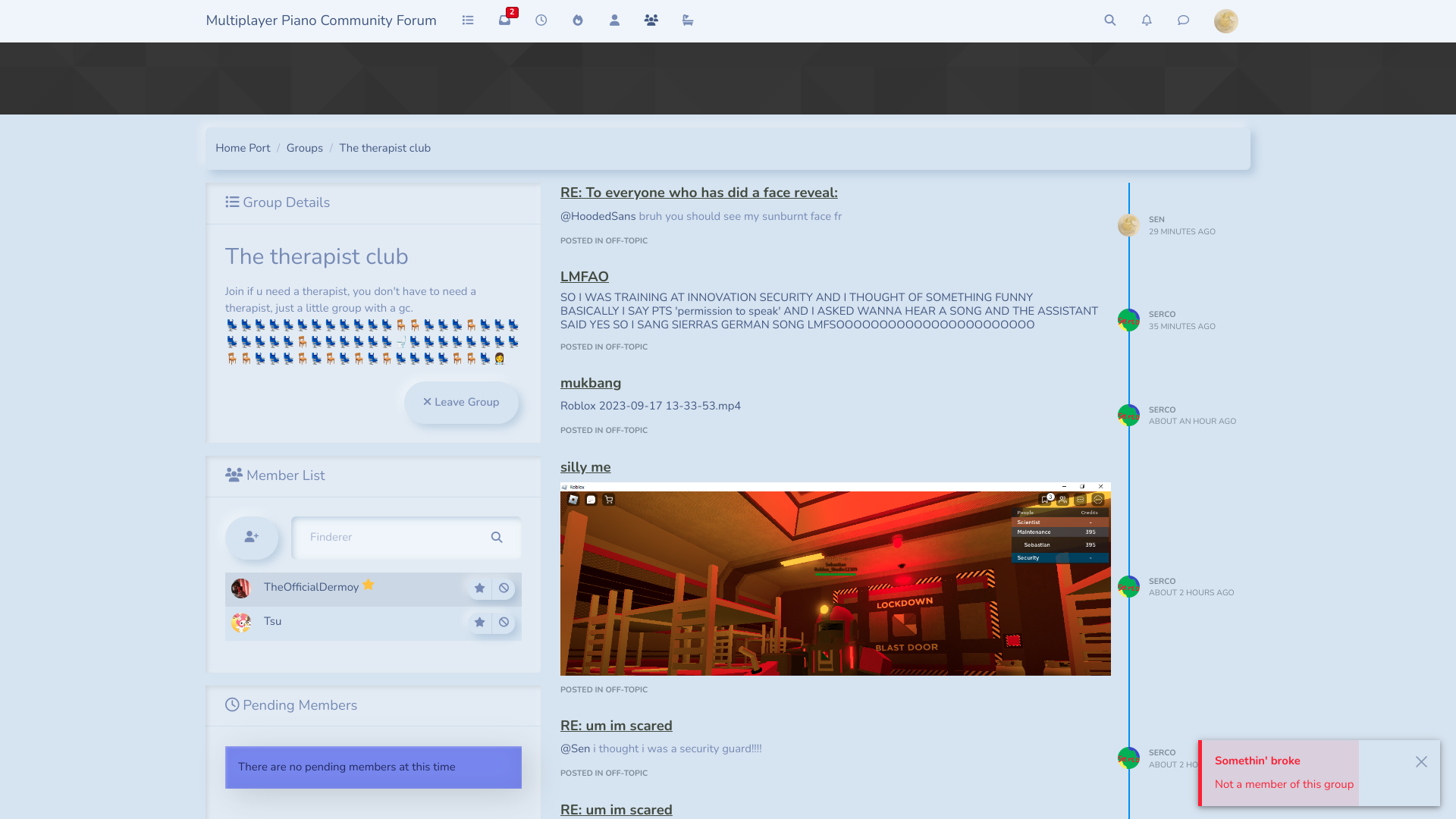
Task: Click the @Sen mention
Action: click(x=575, y=748)
